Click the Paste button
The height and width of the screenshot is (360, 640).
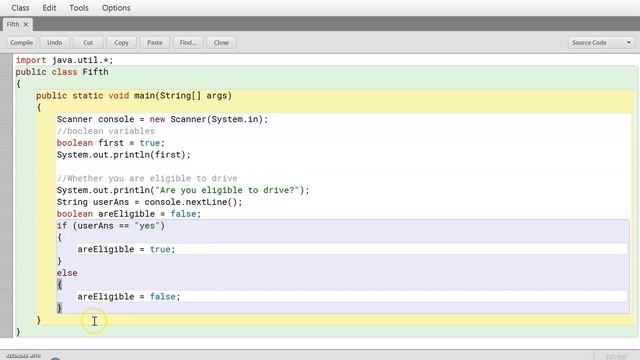(155, 42)
